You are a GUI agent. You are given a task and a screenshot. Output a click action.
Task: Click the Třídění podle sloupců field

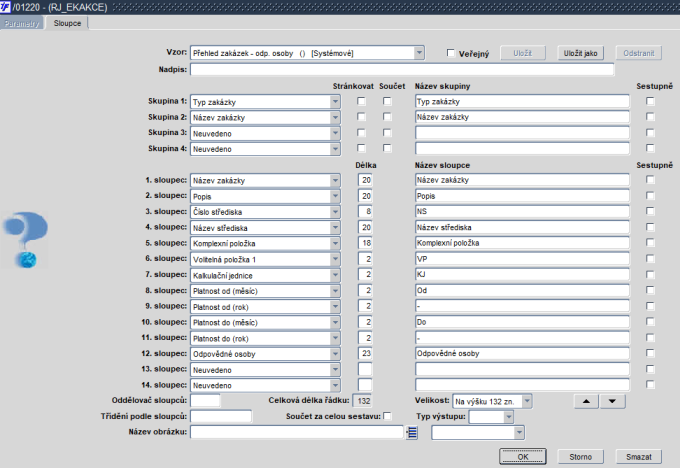click(221, 416)
